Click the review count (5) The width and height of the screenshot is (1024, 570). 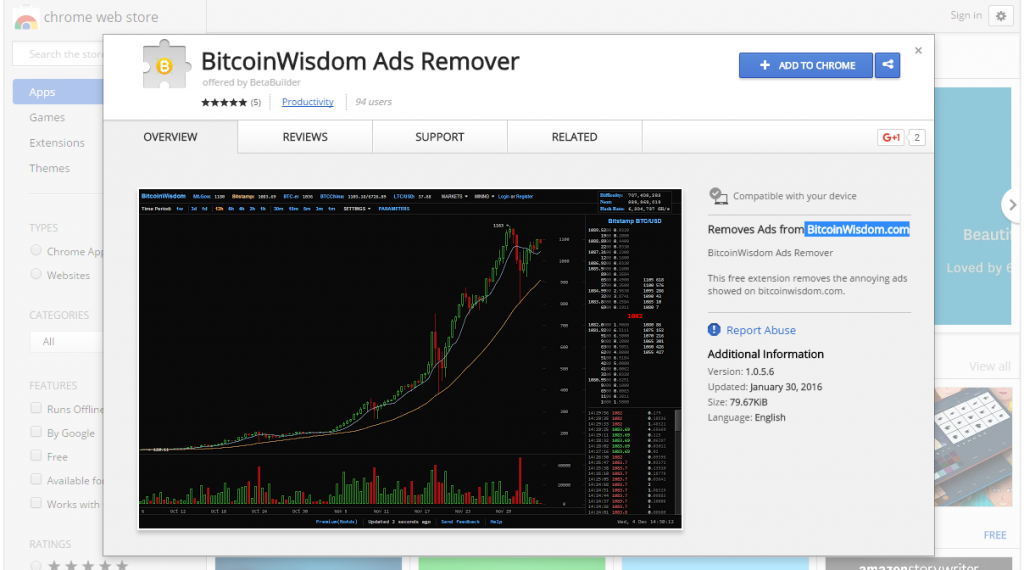coord(255,103)
